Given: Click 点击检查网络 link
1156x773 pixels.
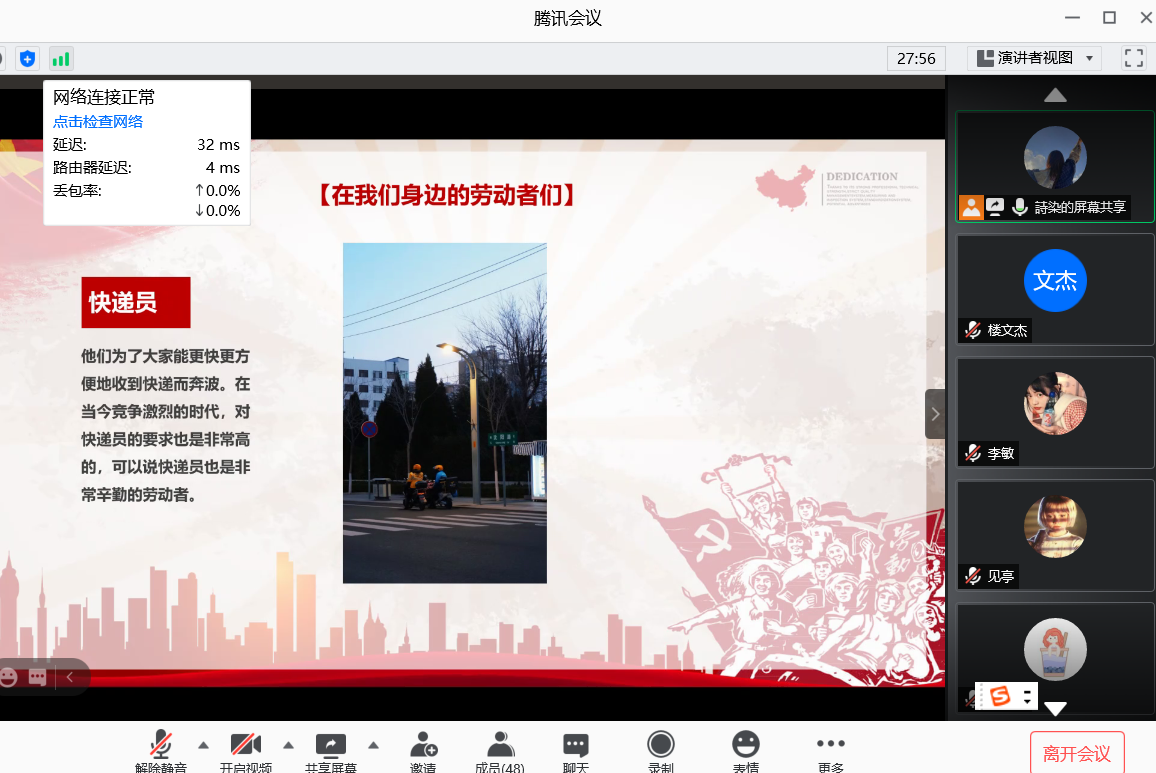Looking at the screenshot, I should coord(98,122).
